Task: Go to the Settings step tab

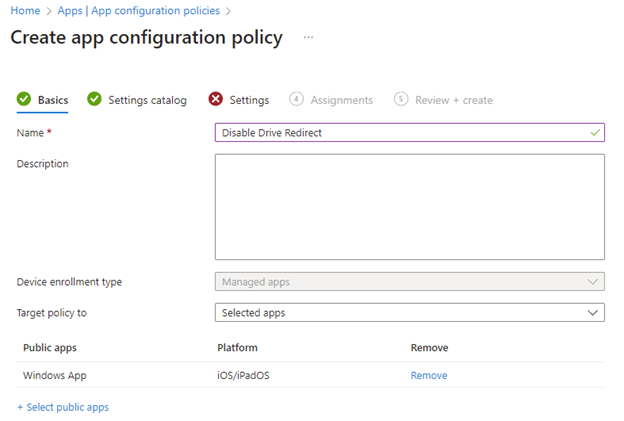Action: pyautogui.click(x=249, y=100)
